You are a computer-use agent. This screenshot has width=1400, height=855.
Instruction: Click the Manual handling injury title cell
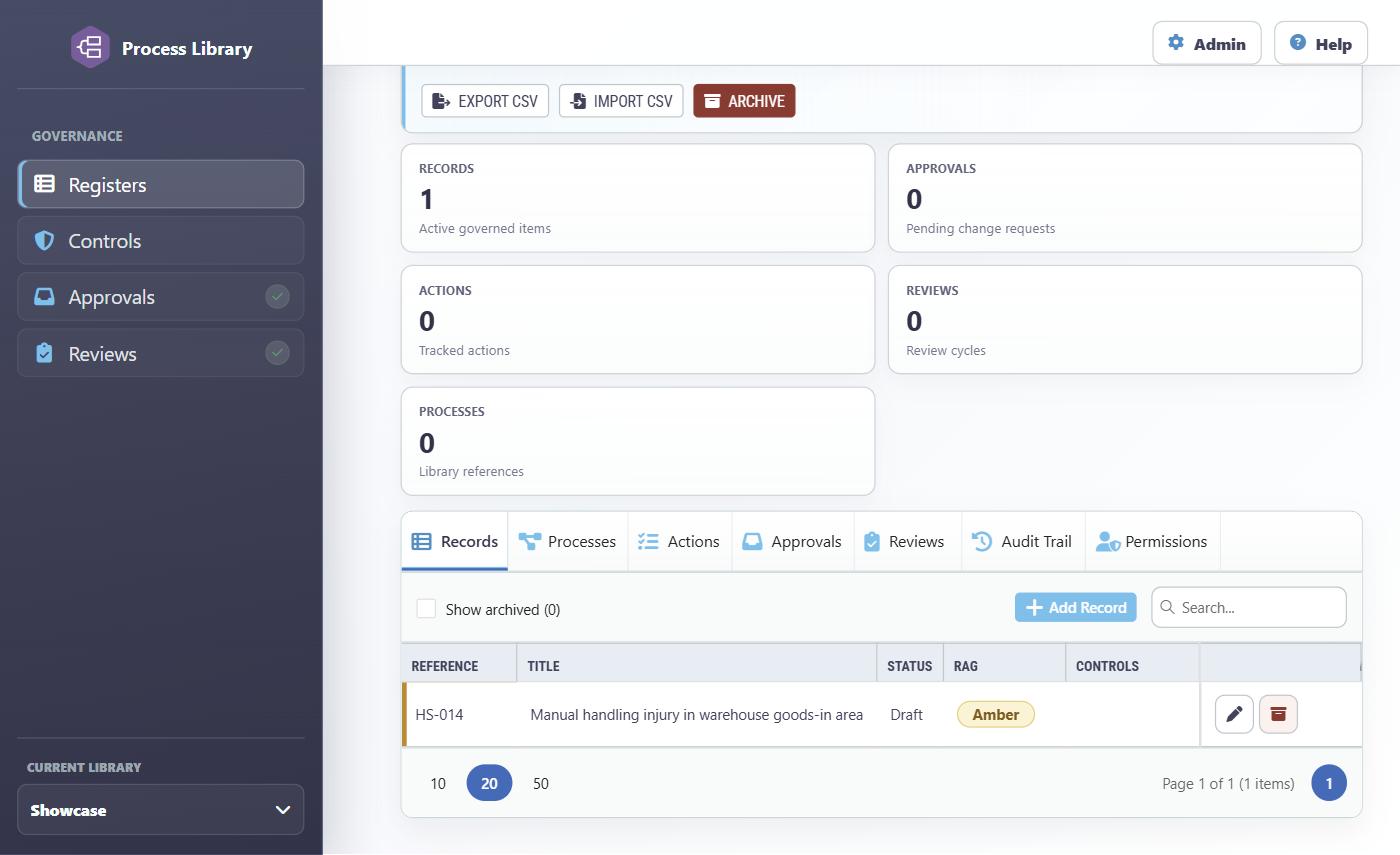point(697,714)
